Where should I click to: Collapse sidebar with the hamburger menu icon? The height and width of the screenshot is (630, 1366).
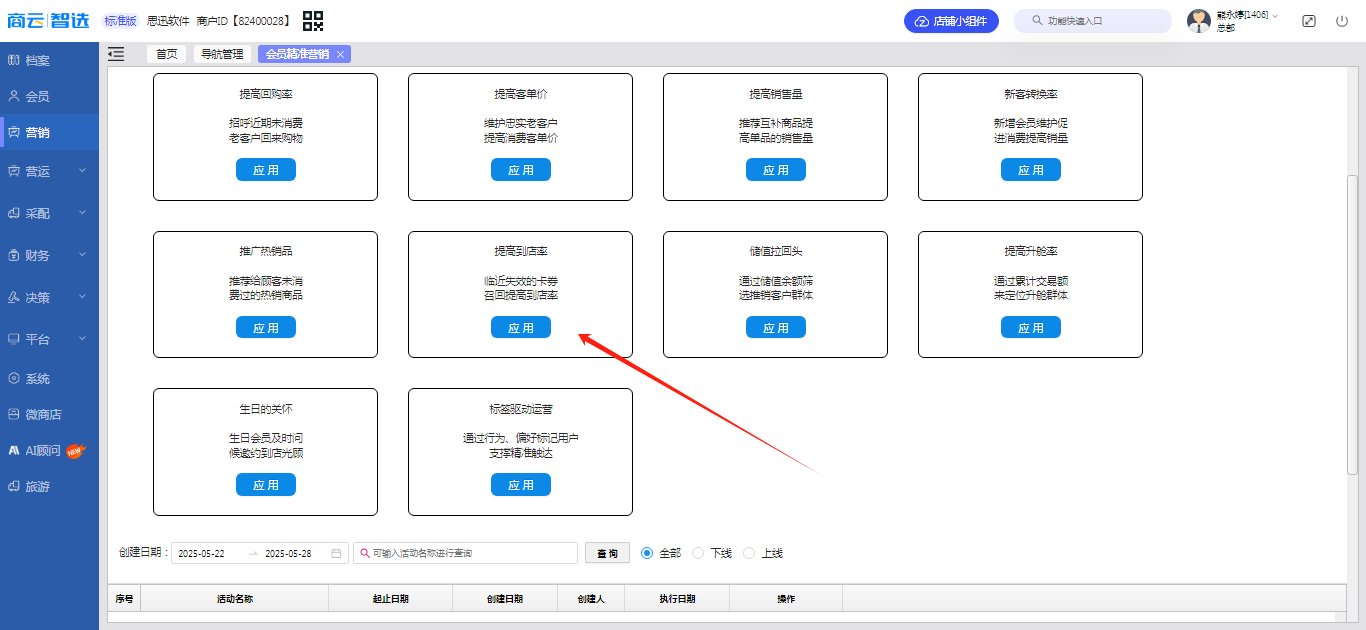[116, 54]
